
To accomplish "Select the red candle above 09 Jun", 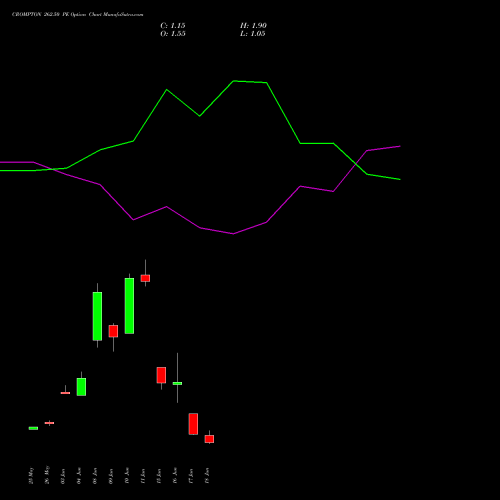I will coord(113,331).
